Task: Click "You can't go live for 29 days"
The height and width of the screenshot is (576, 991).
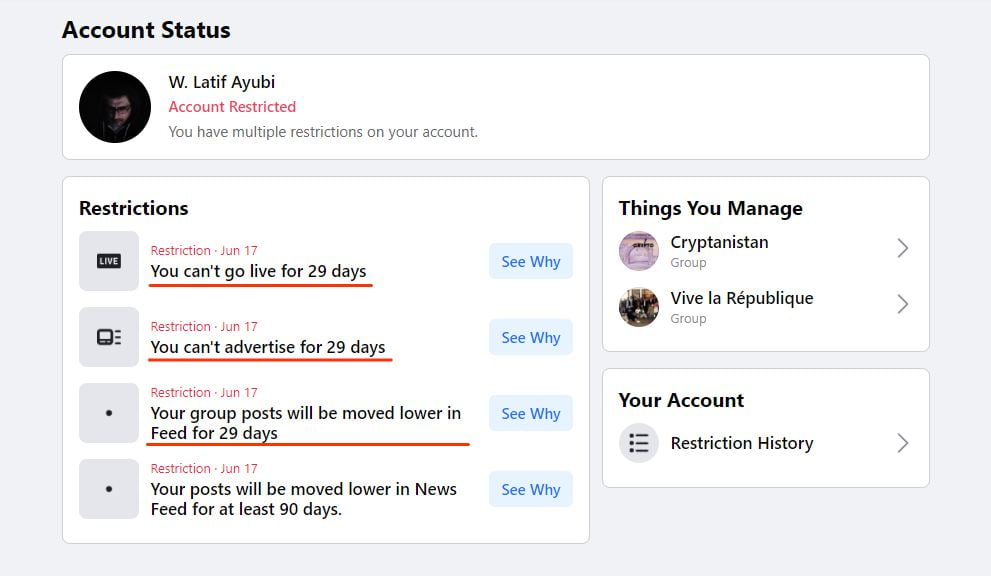Action: (258, 271)
